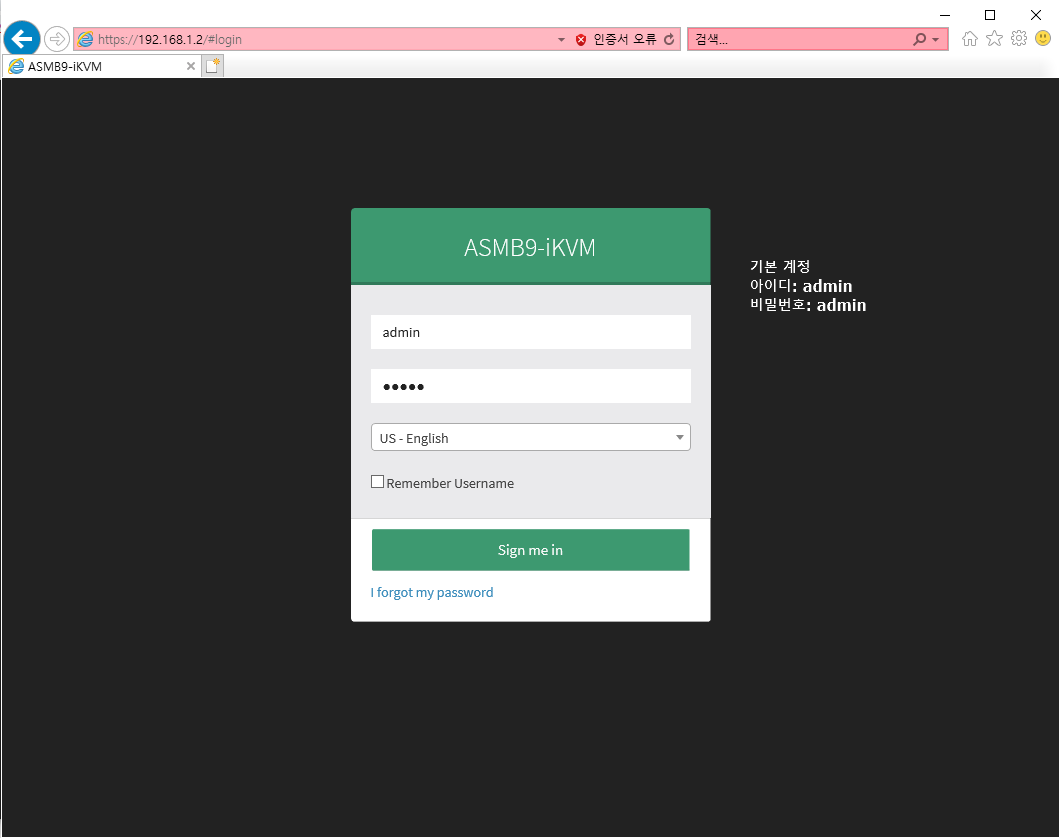This screenshot has width=1060, height=838.
Task: Open a new tab with the tab button
Action: [213, 66]
